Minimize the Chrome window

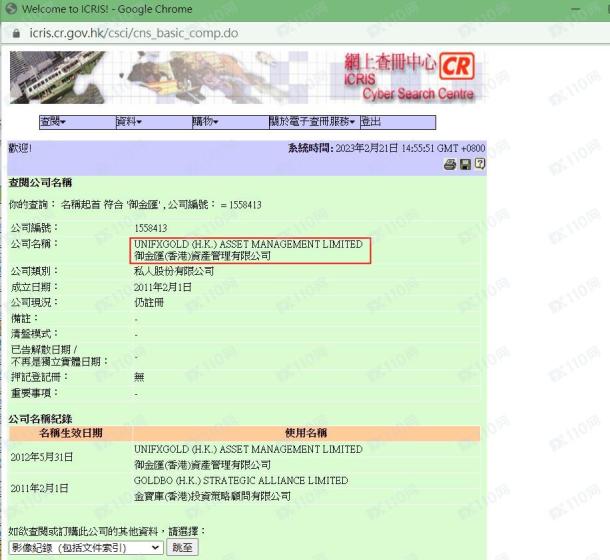576,9
